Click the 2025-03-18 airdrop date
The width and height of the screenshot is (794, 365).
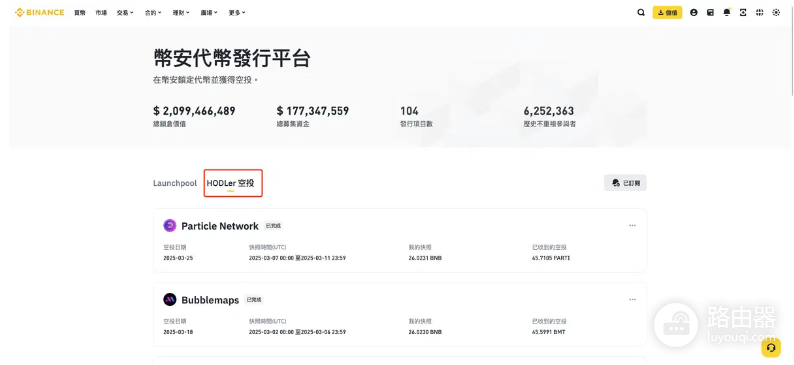coord(178,332)
